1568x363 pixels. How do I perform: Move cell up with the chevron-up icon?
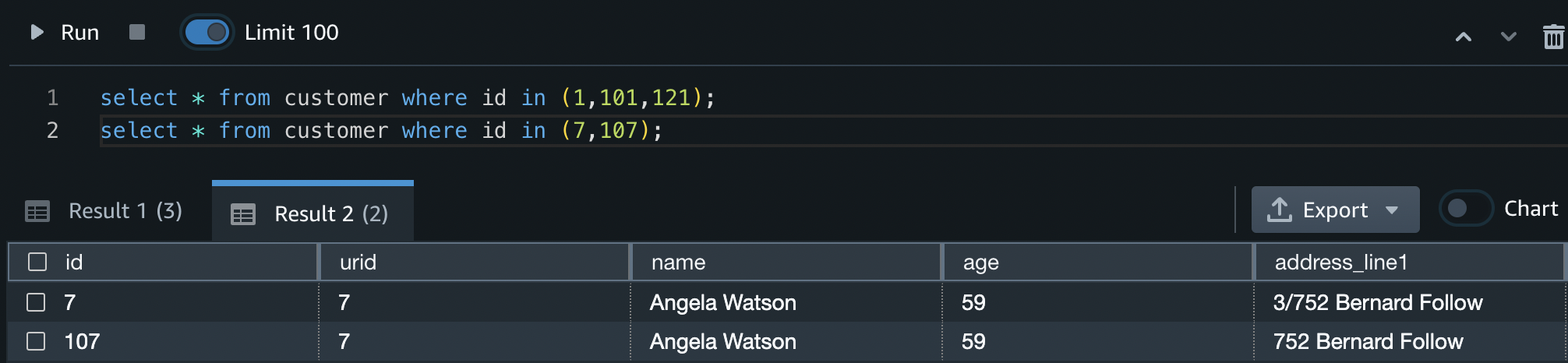[1464, 36]
